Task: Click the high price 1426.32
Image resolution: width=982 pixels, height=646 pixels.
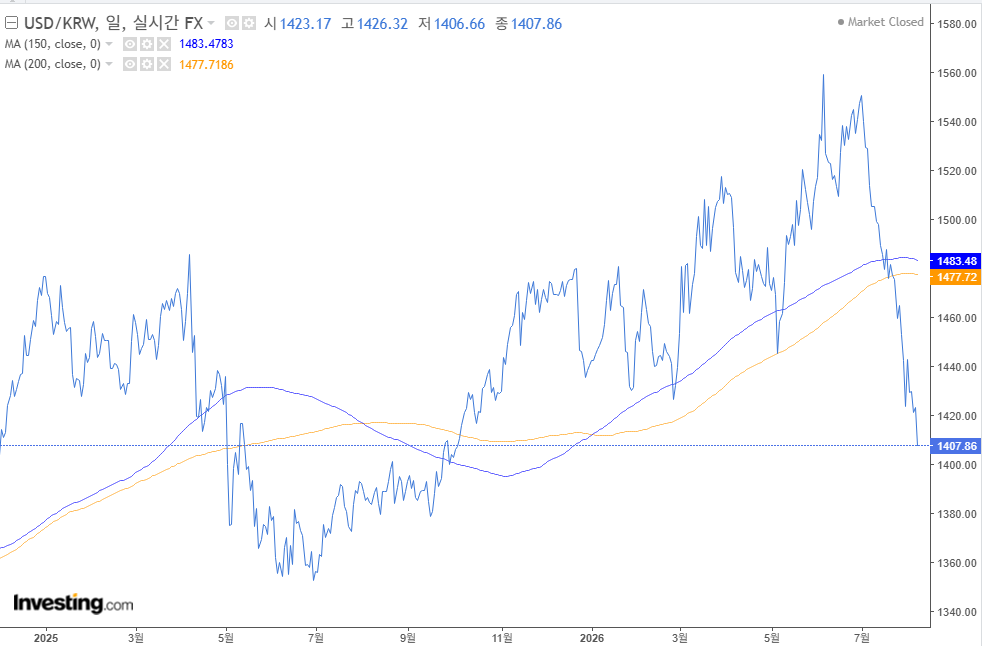Action: (382, 24)
